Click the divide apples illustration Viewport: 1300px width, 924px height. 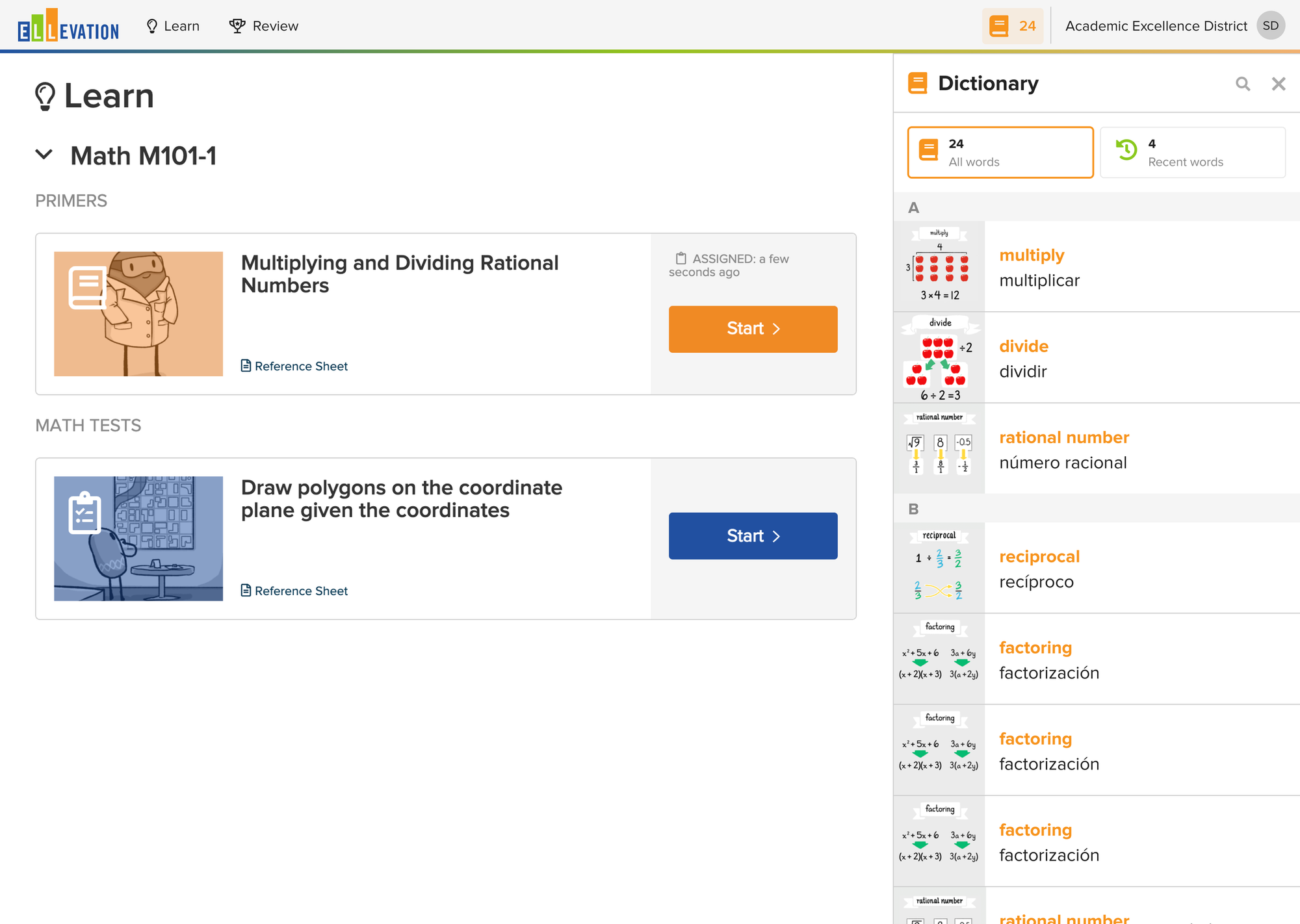939,358
